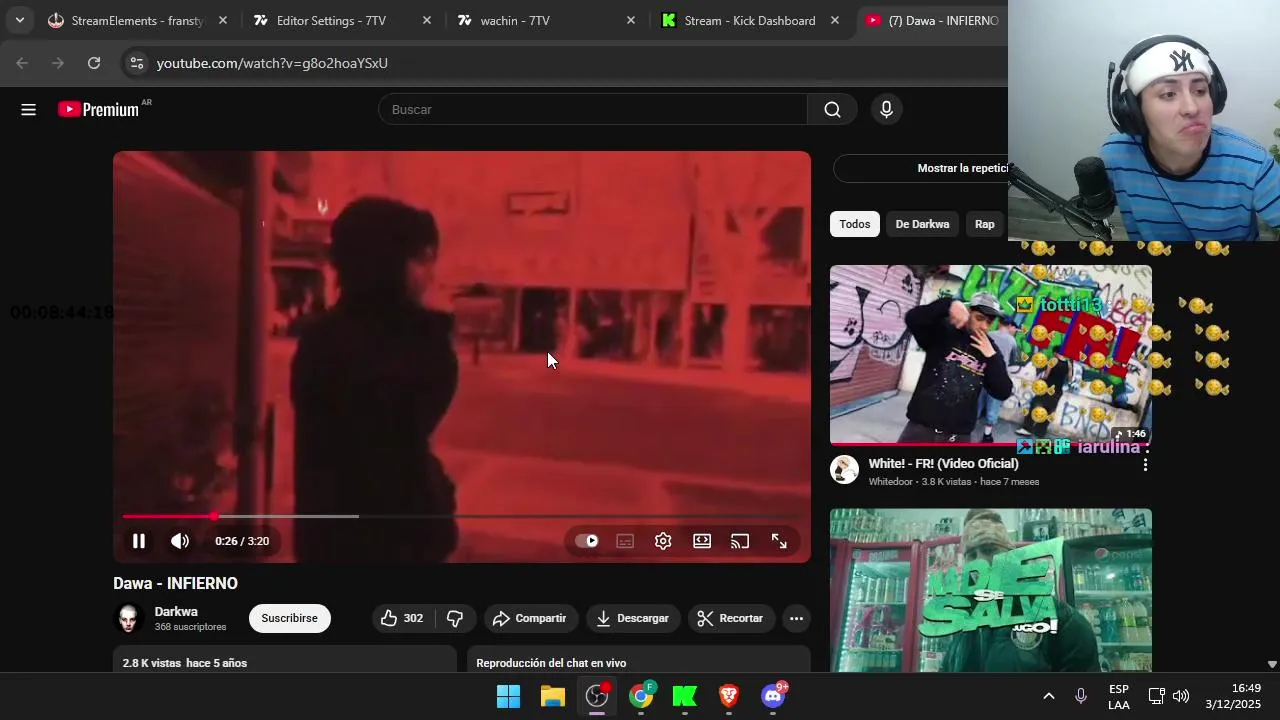This screenshot has height=720, width=1280.
Task: Open the Darkwa channel avatar
Action: (x=129, y=618)
